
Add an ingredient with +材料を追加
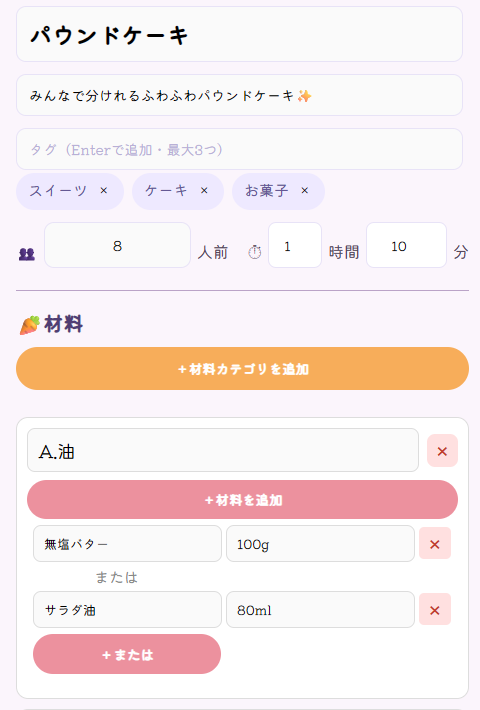pos(242,500)
